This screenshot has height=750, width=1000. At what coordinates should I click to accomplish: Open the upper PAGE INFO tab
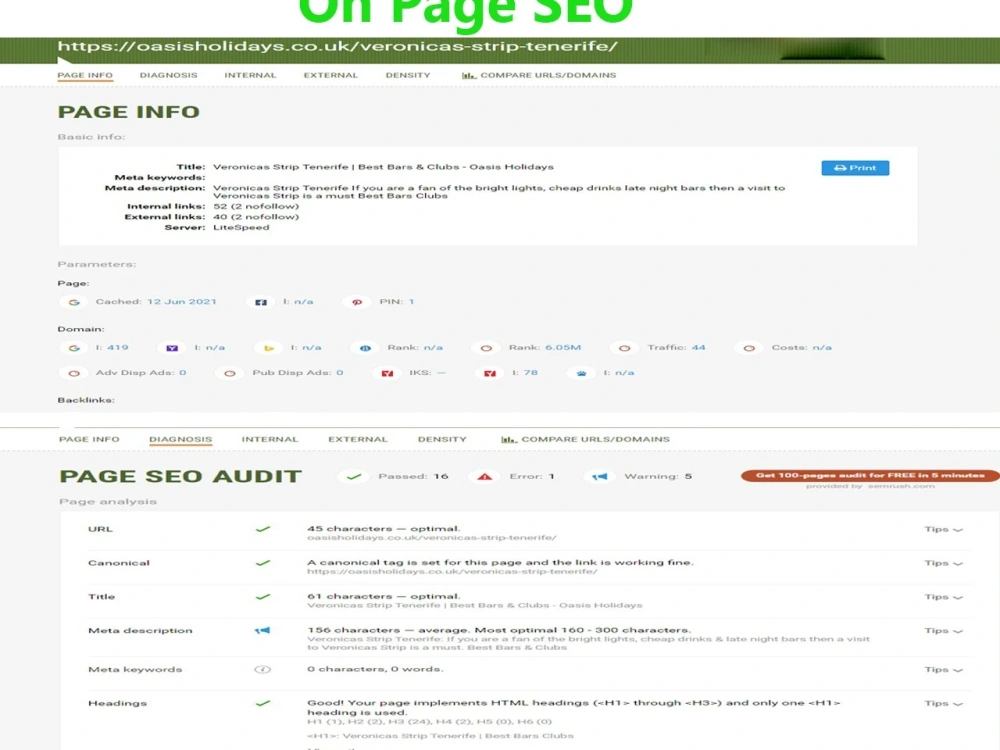pyautogui.click(x=85, y=75)
